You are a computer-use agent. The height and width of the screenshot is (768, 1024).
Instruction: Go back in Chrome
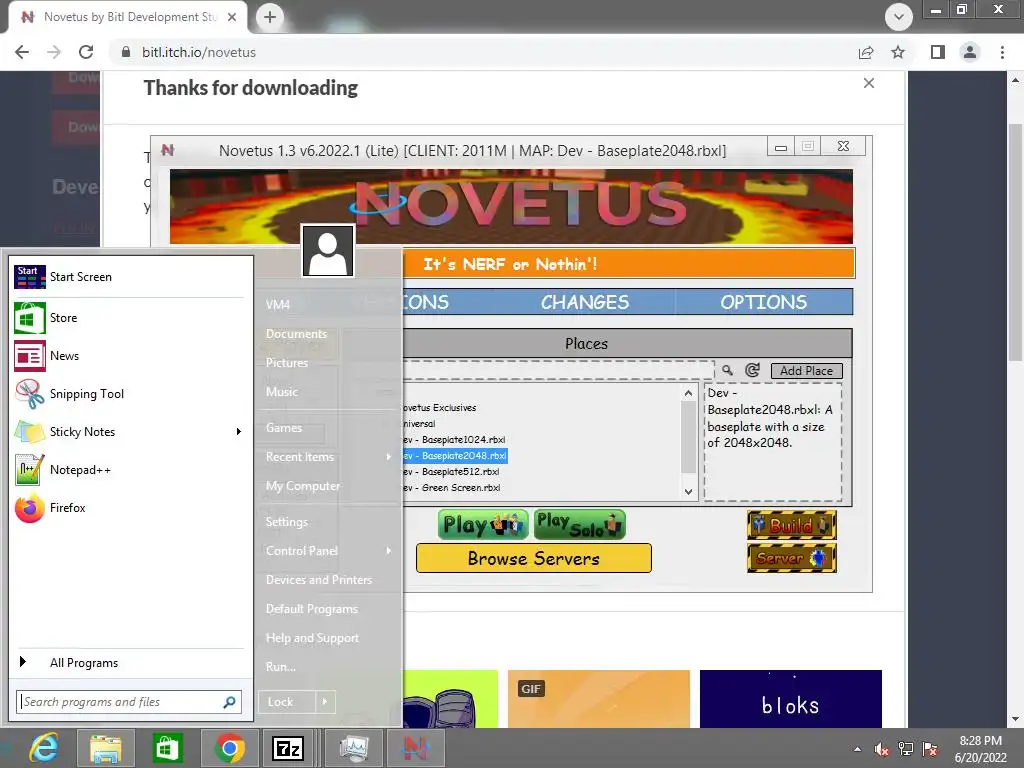(x=22, y=52)
